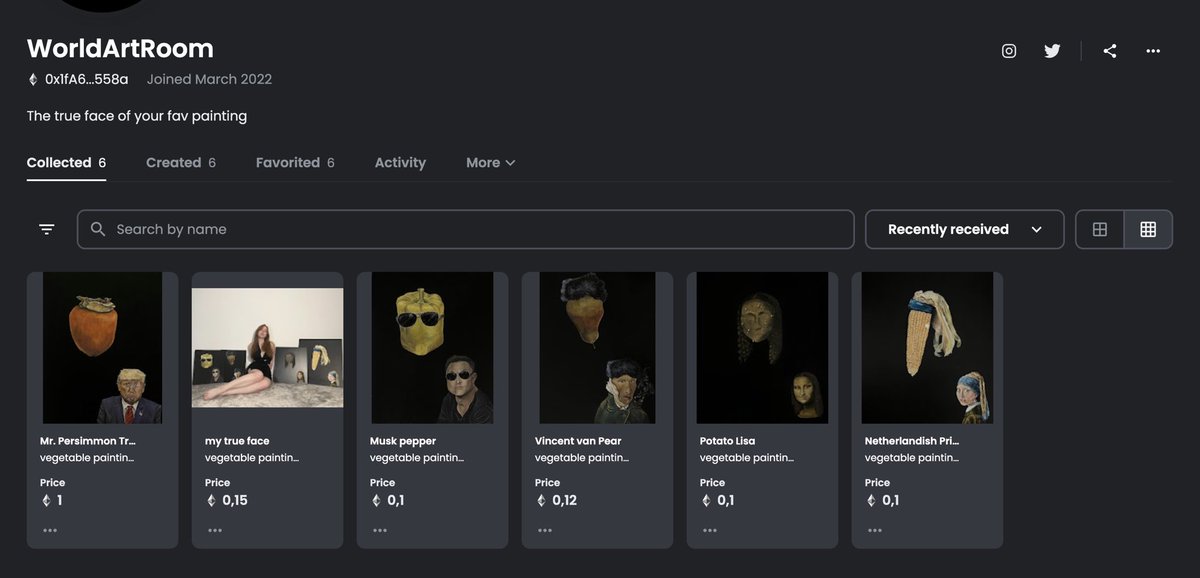
Task: Switch to the Created tab
Action: click(181, 162)
